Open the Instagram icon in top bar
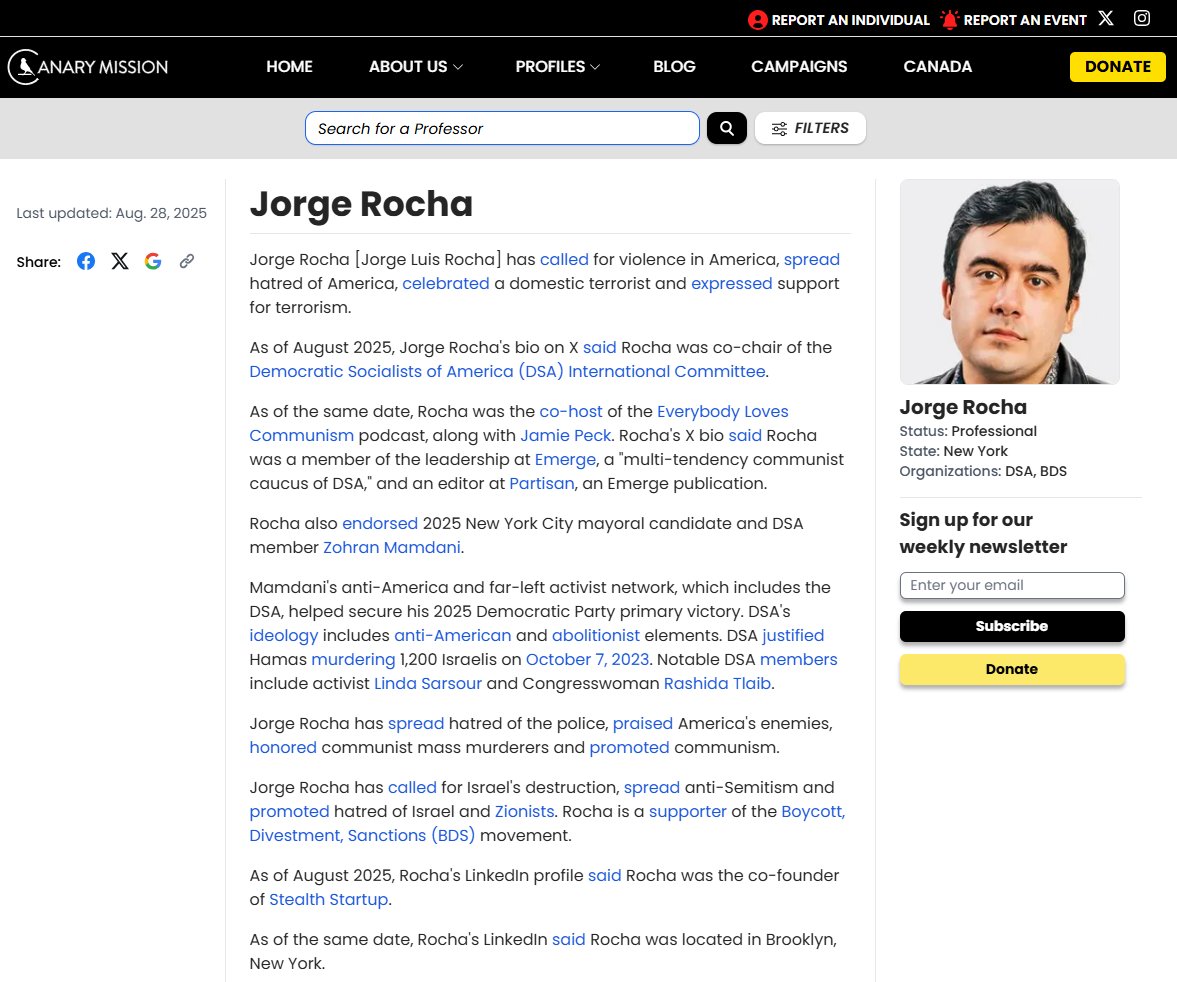The image size is (1177, 982). 1142,18
